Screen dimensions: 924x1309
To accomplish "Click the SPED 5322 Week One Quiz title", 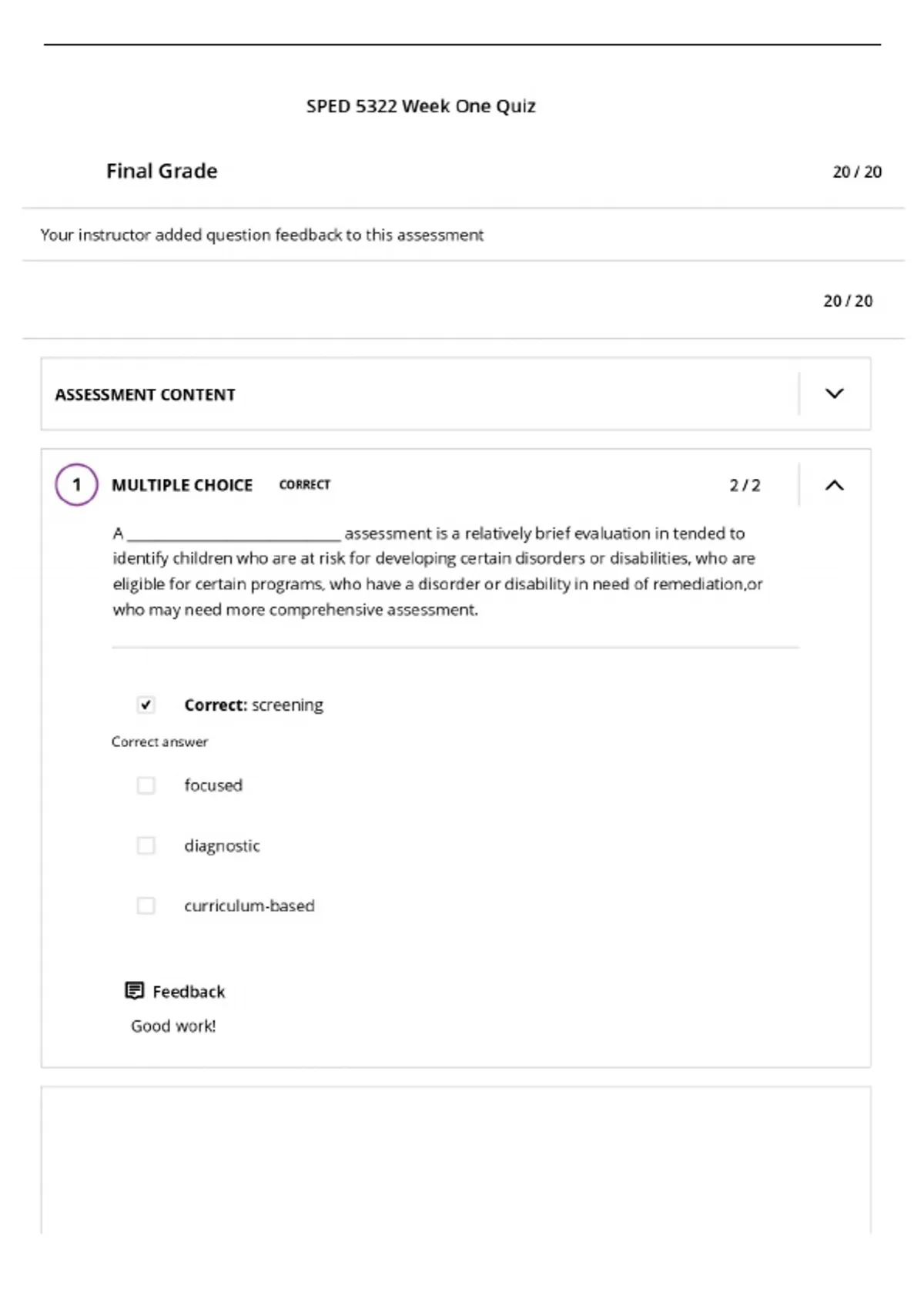I will click(420, 106).
